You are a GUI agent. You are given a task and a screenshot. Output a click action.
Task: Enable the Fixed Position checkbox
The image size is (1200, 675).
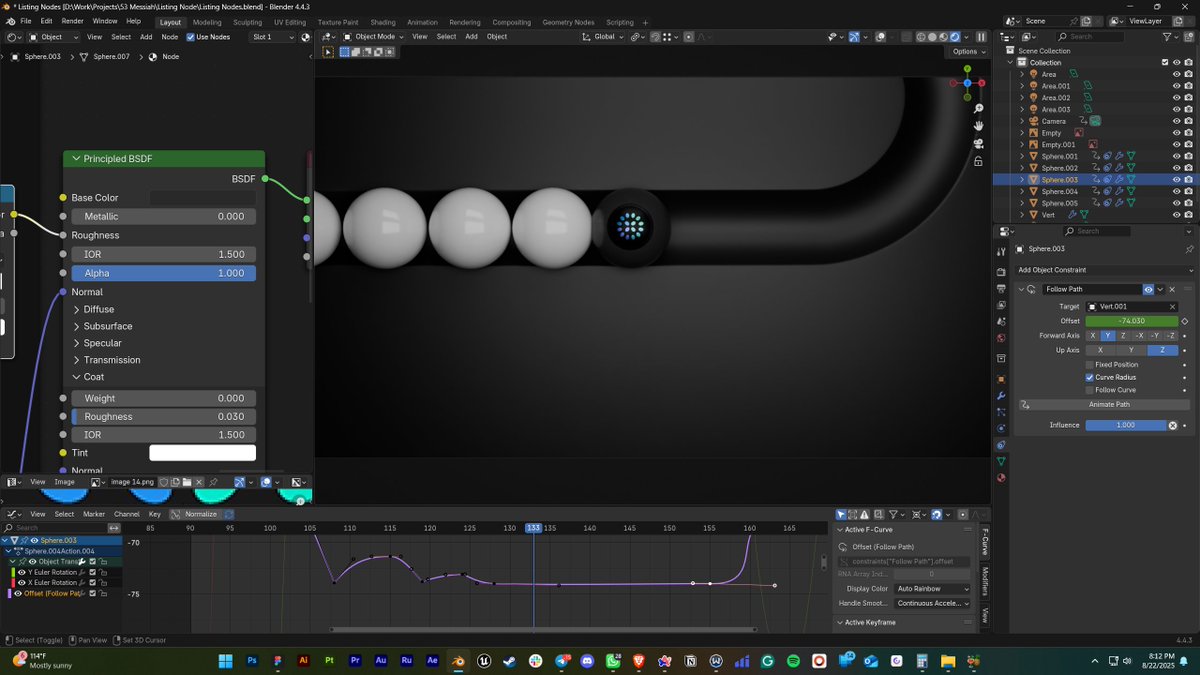pyautogui.click(x=1089, y=365)
